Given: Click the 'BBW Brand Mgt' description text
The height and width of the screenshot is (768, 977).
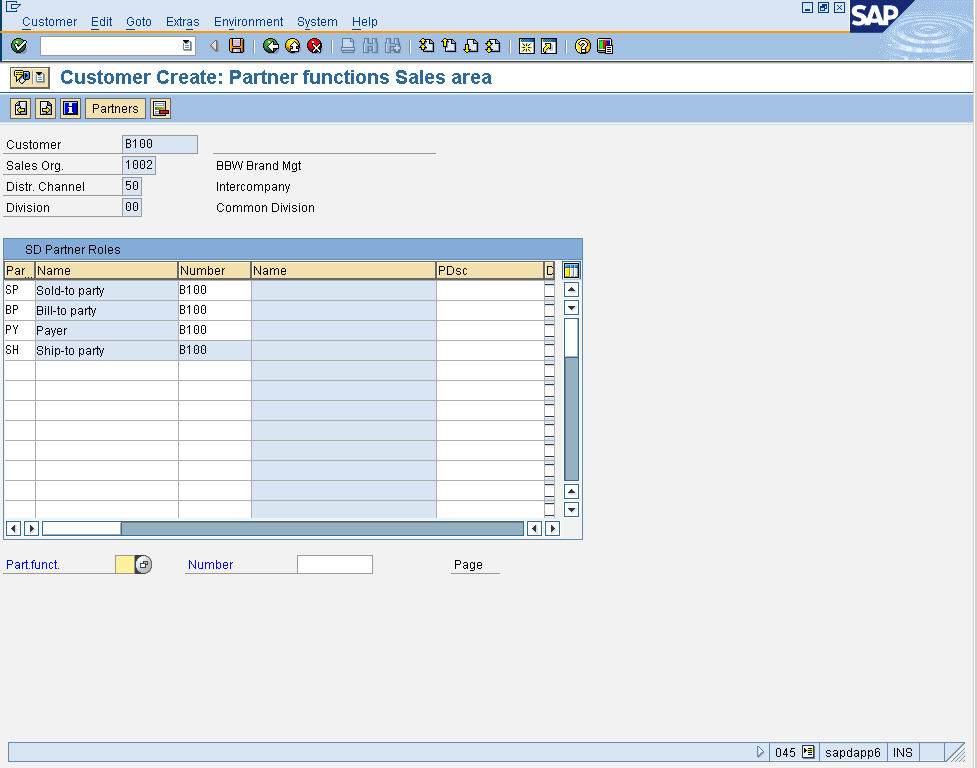Looking at the screenshot, I should tap(259, 166).
